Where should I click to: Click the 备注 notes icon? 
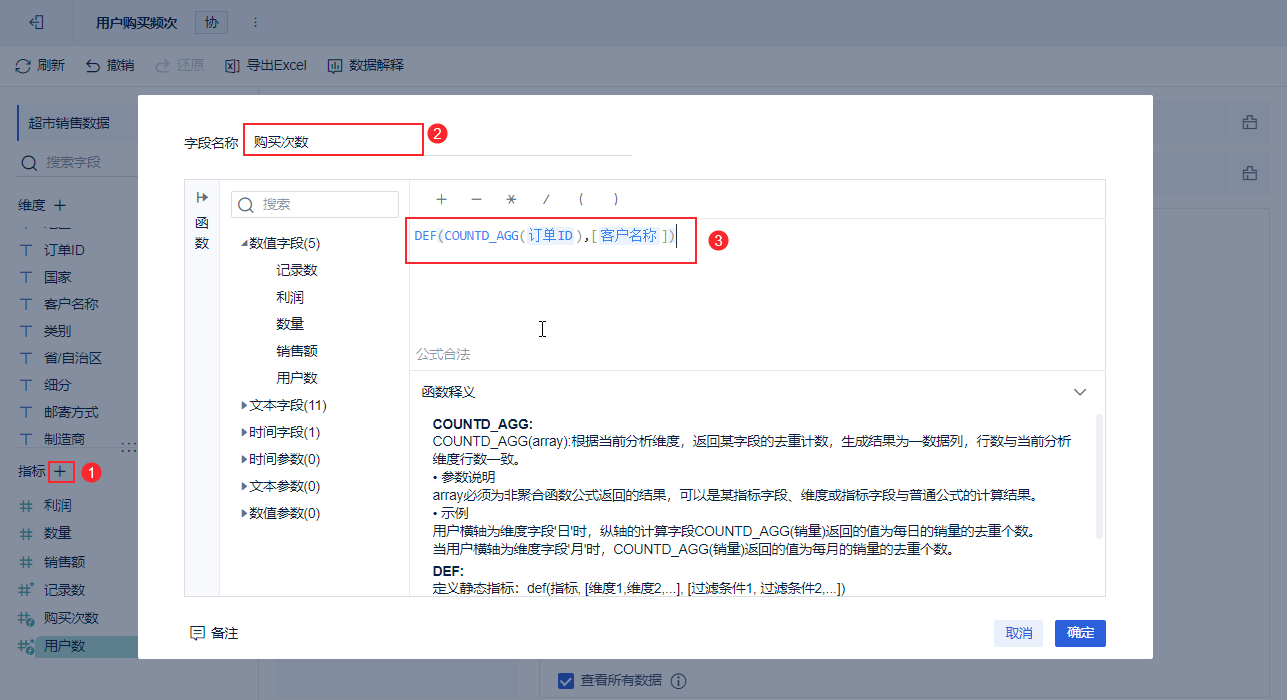[x=197, y=633]
